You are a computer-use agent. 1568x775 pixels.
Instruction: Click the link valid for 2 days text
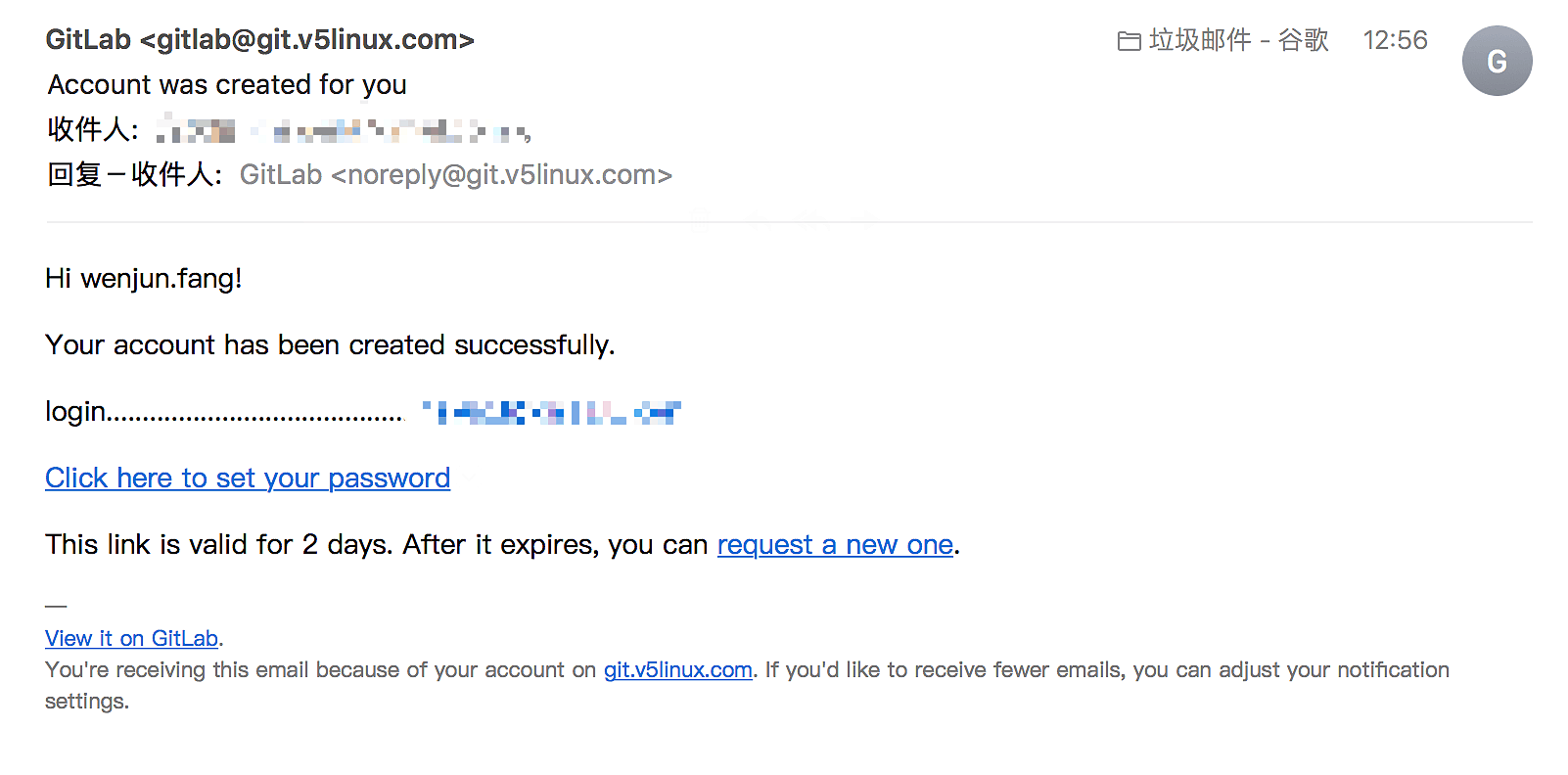(376, 545)
